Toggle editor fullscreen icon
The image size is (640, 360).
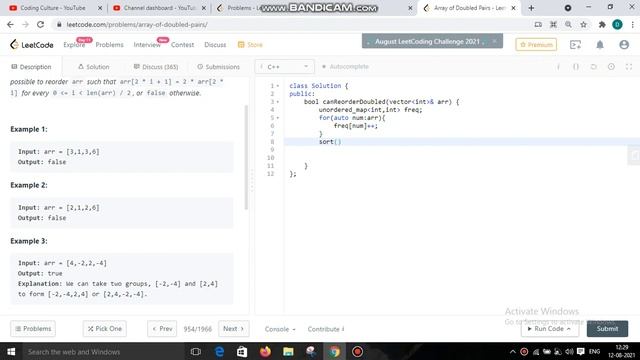(x=629, y=67)
